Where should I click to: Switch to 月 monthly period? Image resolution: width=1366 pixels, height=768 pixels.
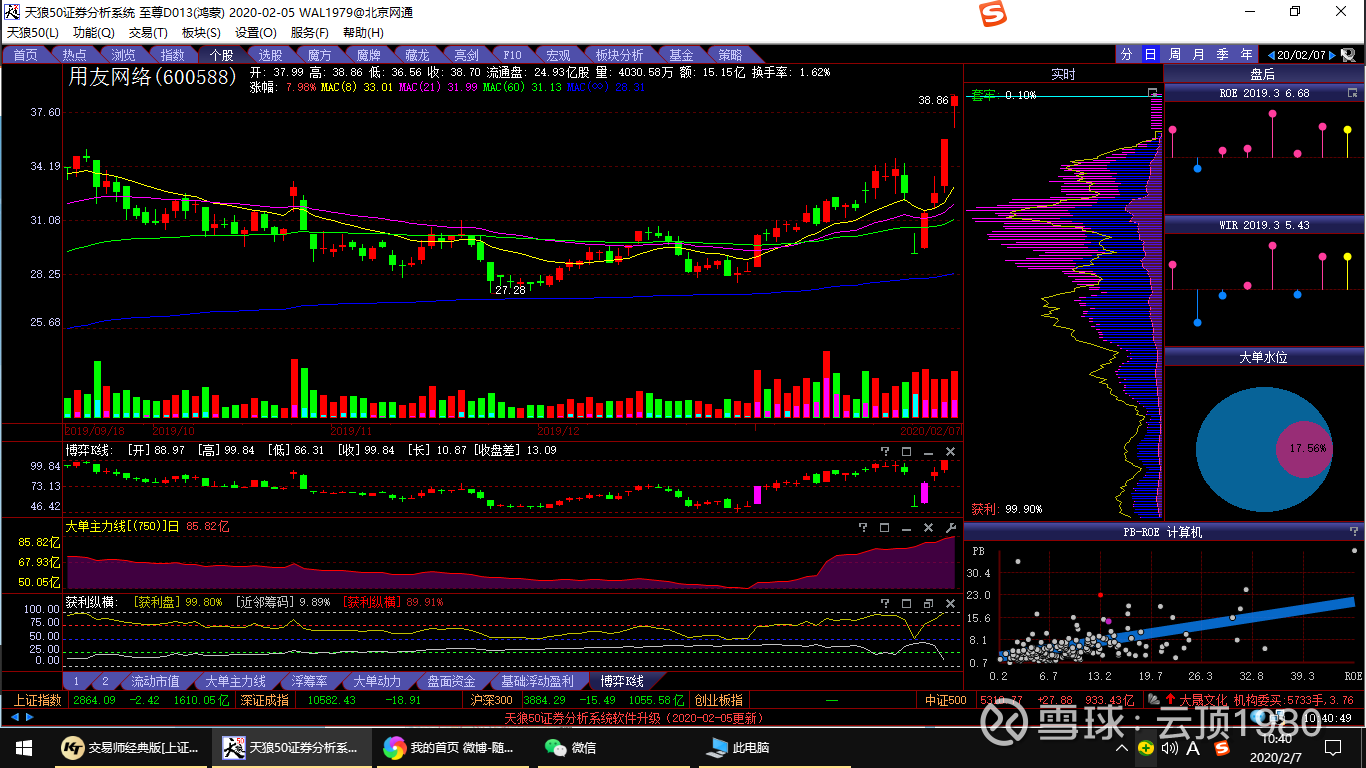(x=1198, y=55)
